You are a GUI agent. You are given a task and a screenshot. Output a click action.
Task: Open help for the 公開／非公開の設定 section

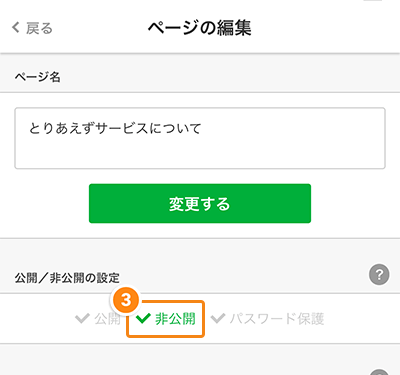pyautogui.click(x=379, y=275)
